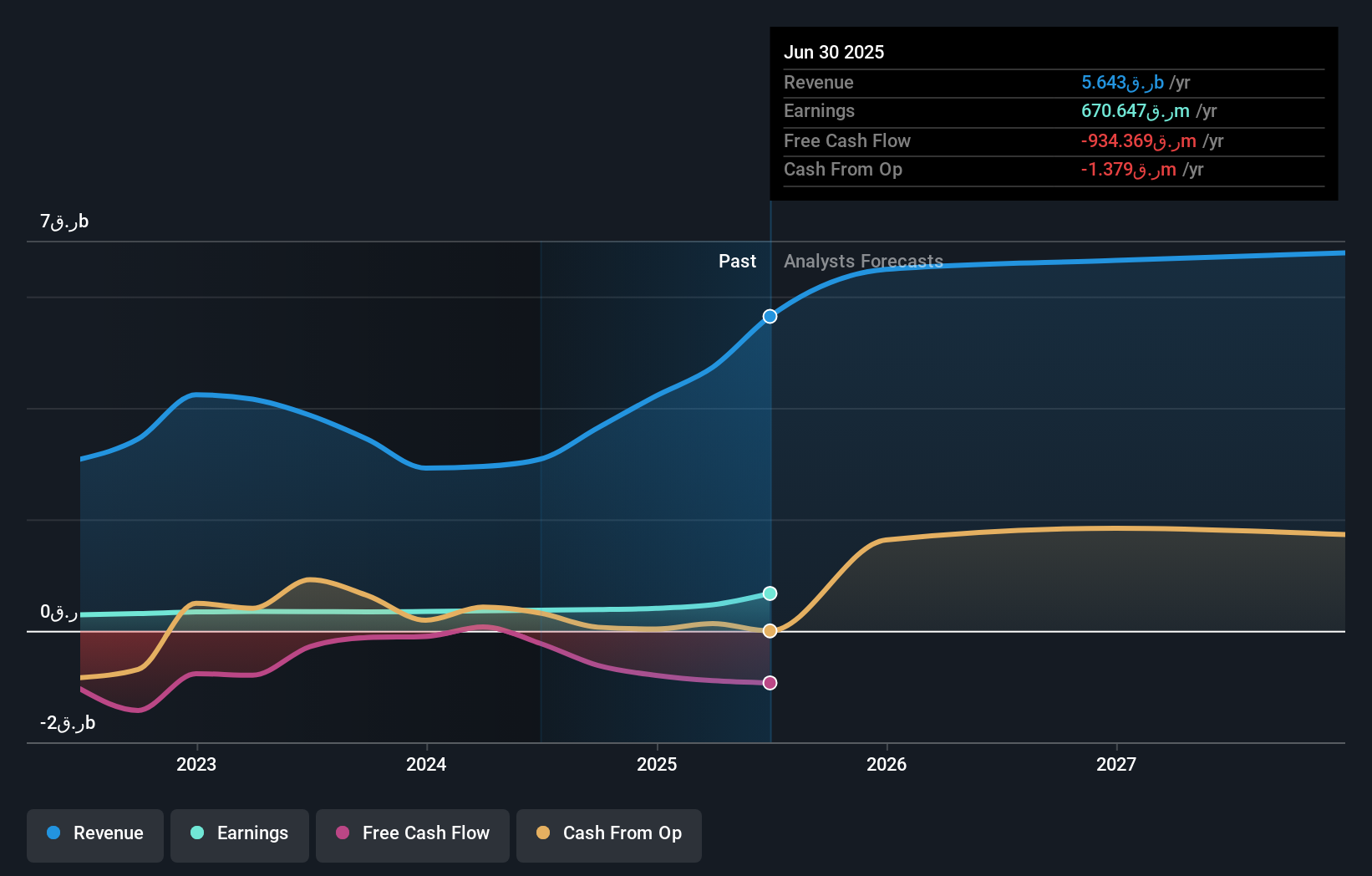This screenshot has width=1372, height=876.
Task: Select the blue Revenue data point marker
Action: click(769, 316)
